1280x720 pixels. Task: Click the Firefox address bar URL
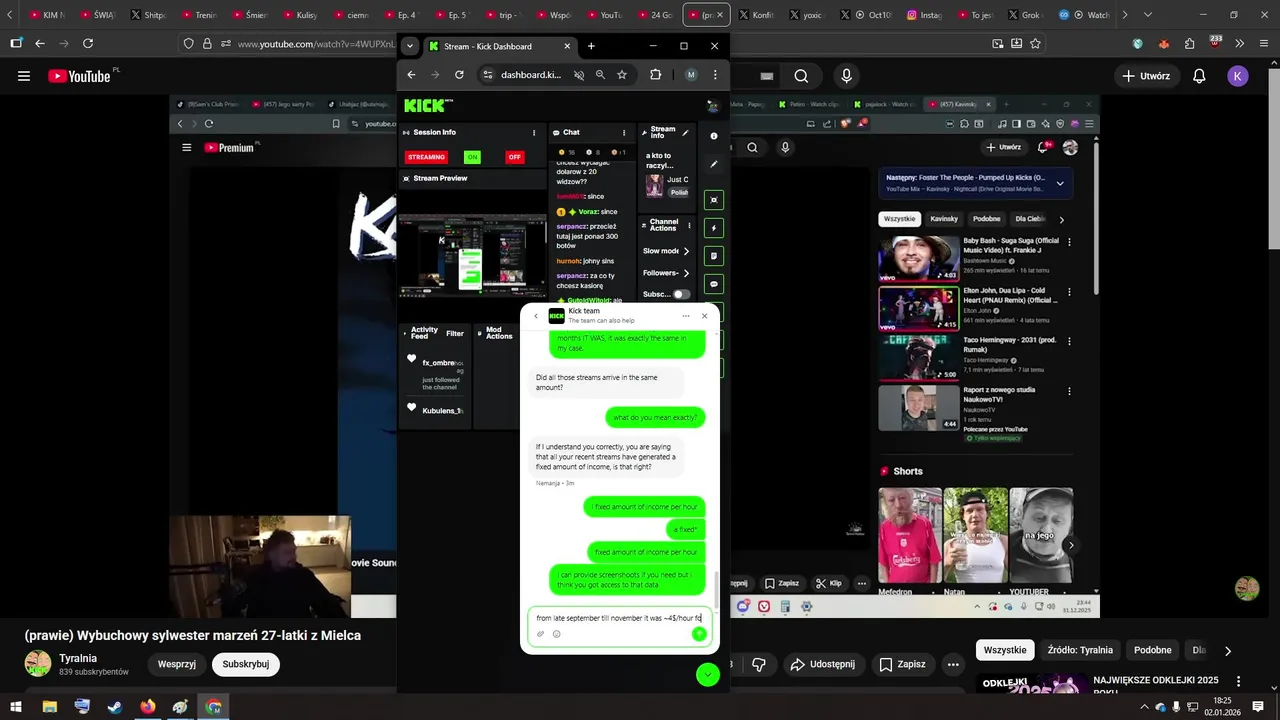tap(317, 44)
